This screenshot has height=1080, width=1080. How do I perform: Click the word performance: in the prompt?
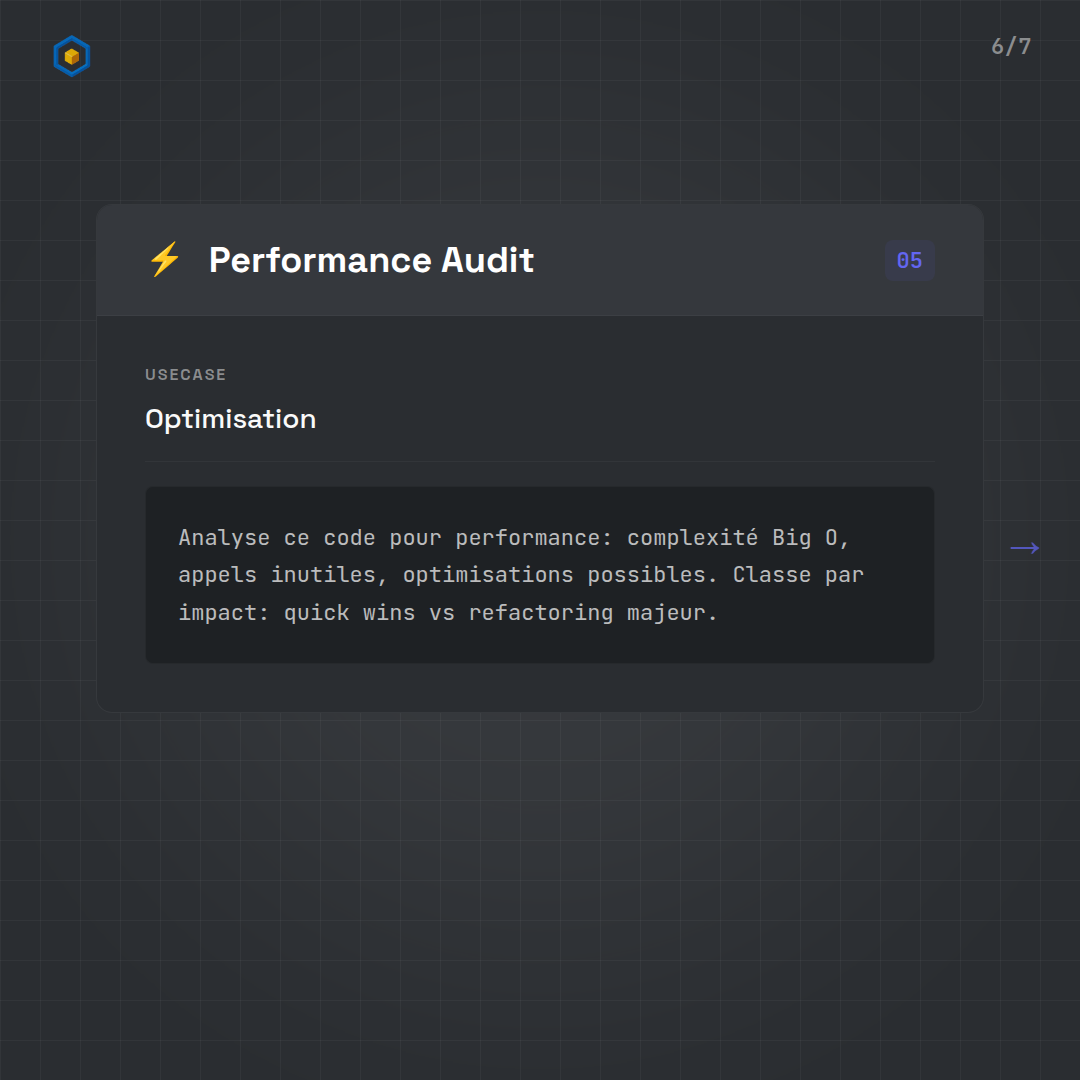coord(534,538)
